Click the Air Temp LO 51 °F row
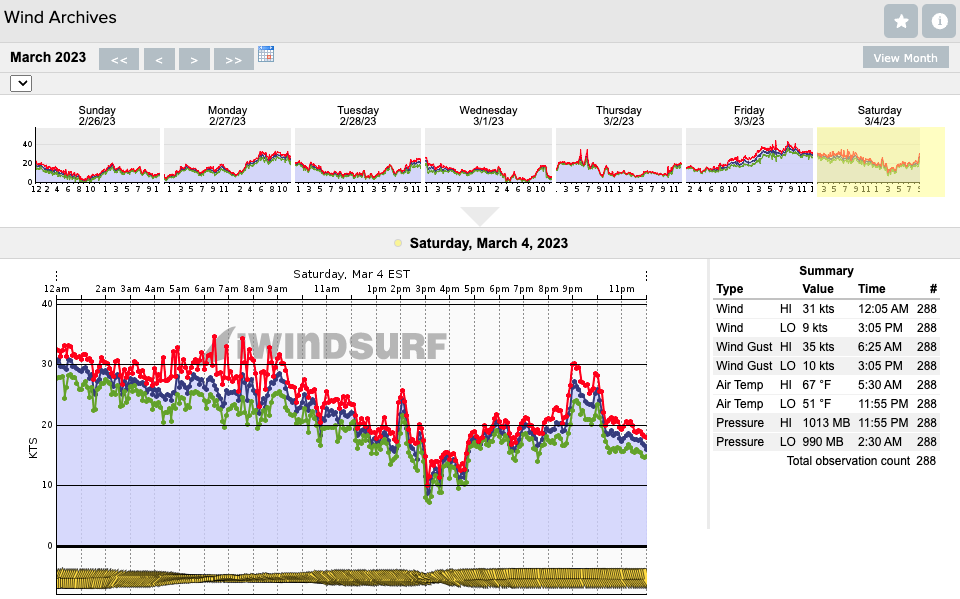The image size is (960, 599). [826, 404]
